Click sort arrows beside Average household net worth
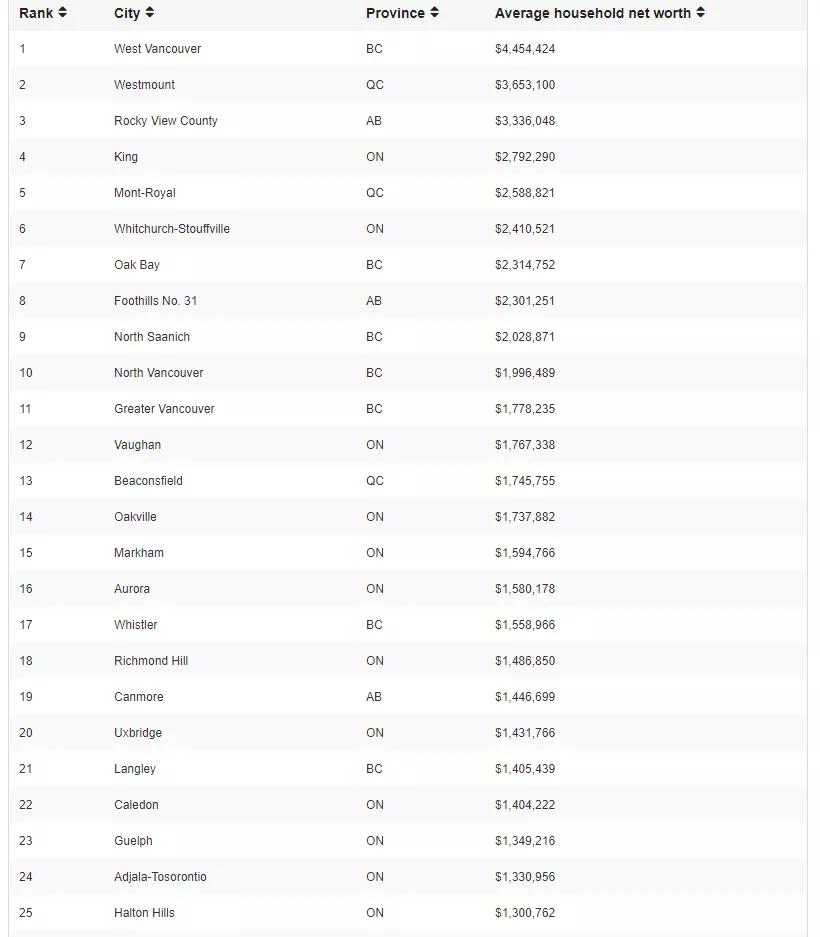The height and width of the screenshot is (937, 820). click(700, 13)
